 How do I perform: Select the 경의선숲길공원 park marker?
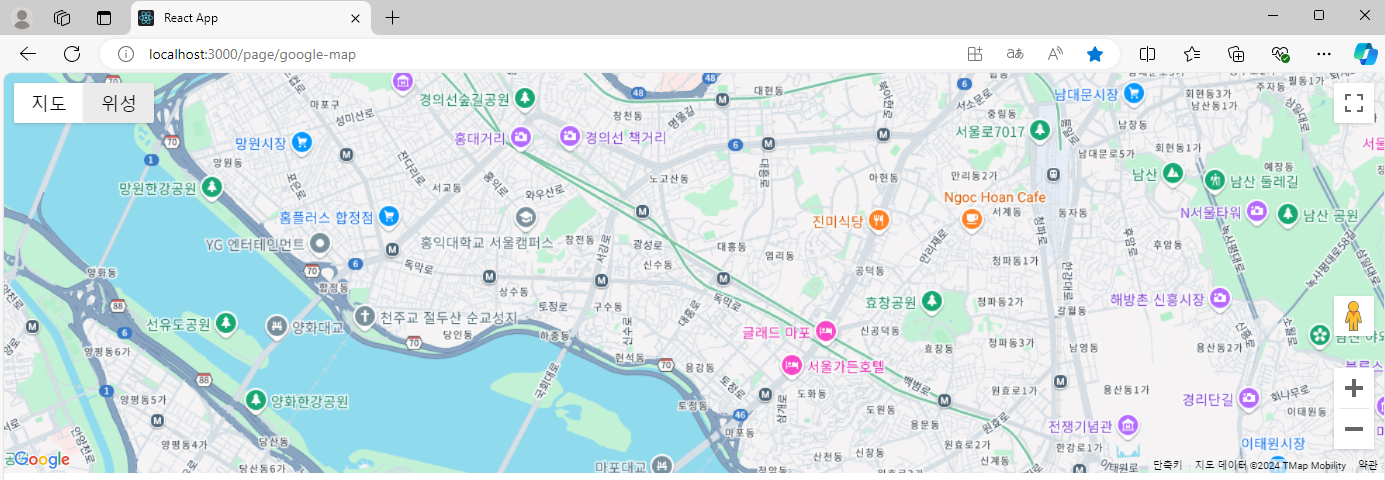click(x=524, y=99)
